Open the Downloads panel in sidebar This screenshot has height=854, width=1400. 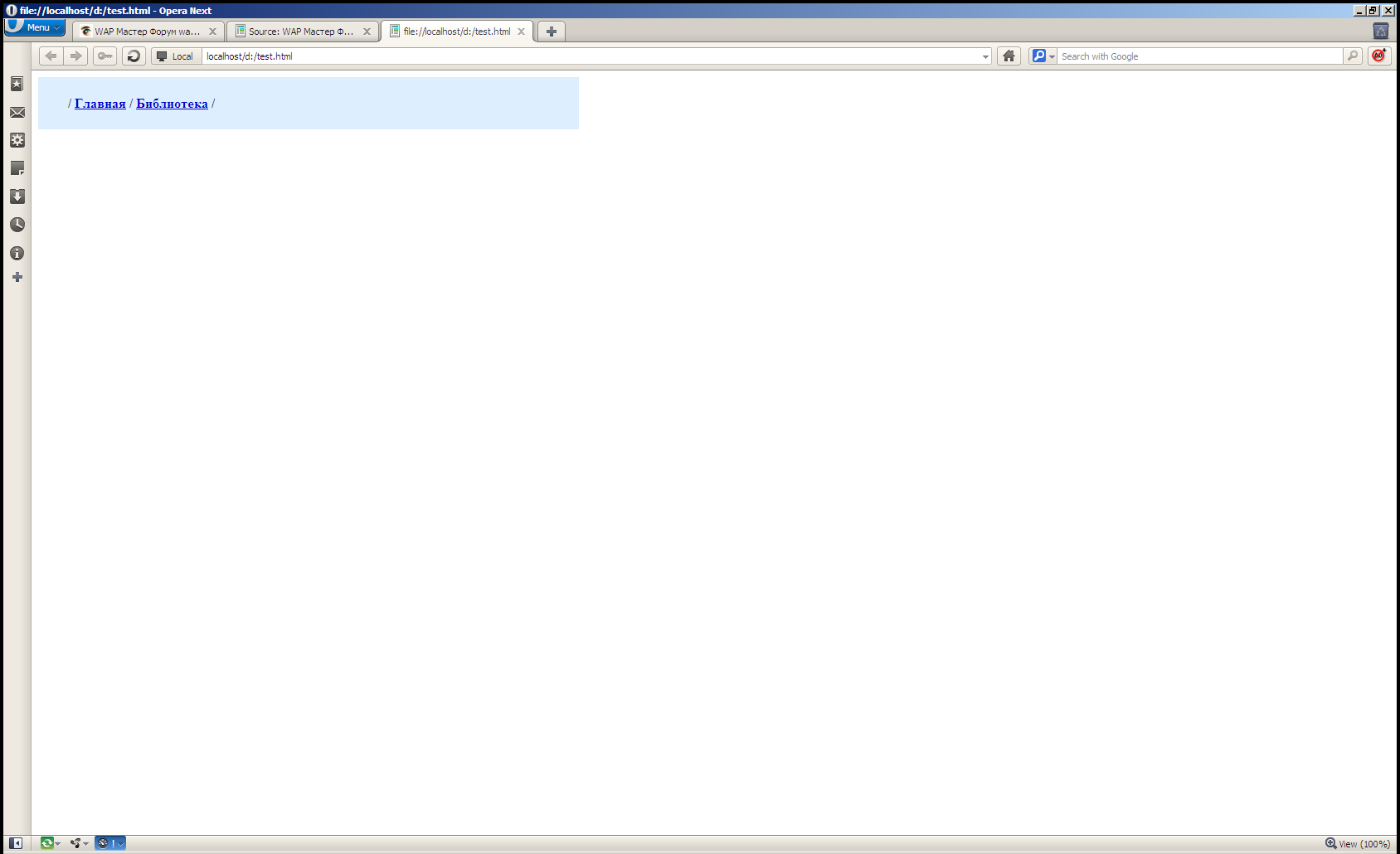click(x=17, y=197)
